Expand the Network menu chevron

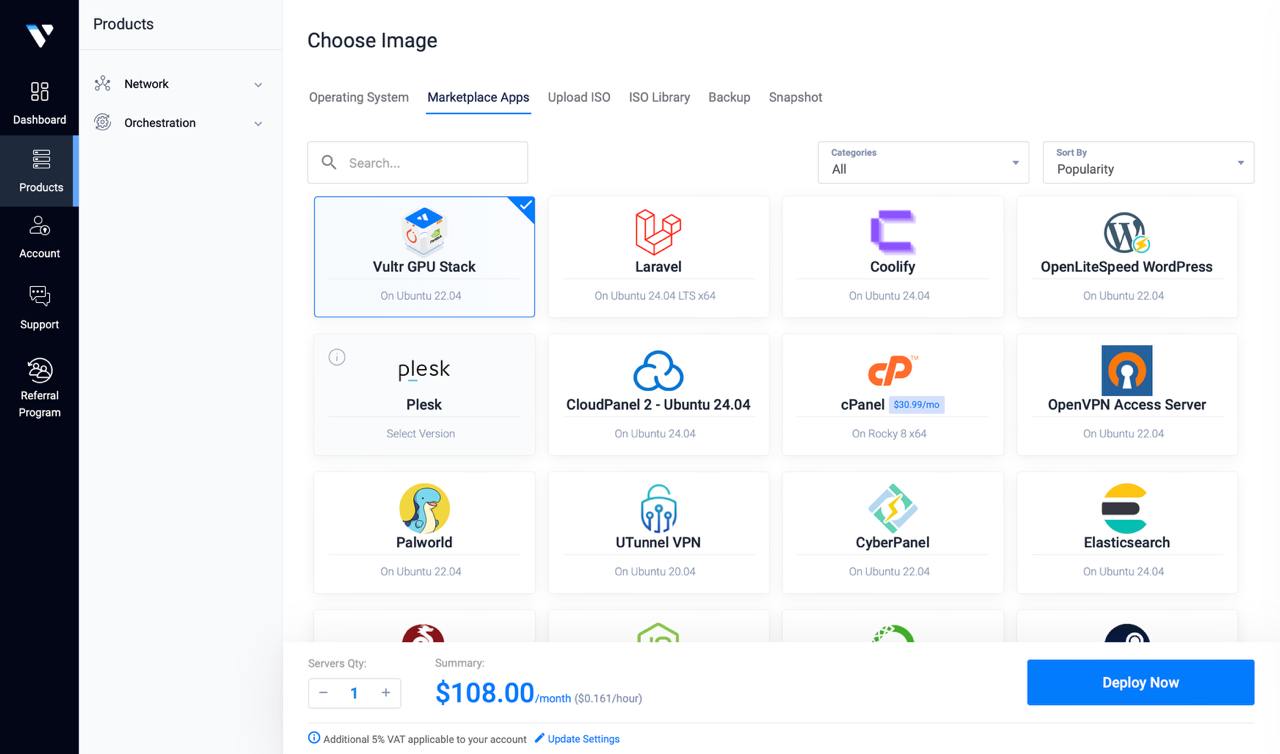click(258, 85)
